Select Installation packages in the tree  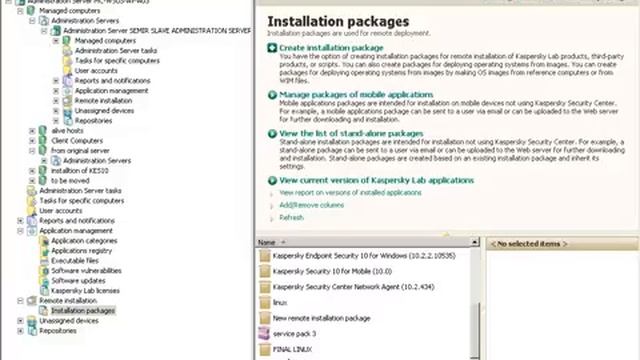pyautogui.click(x=83, y=311)
